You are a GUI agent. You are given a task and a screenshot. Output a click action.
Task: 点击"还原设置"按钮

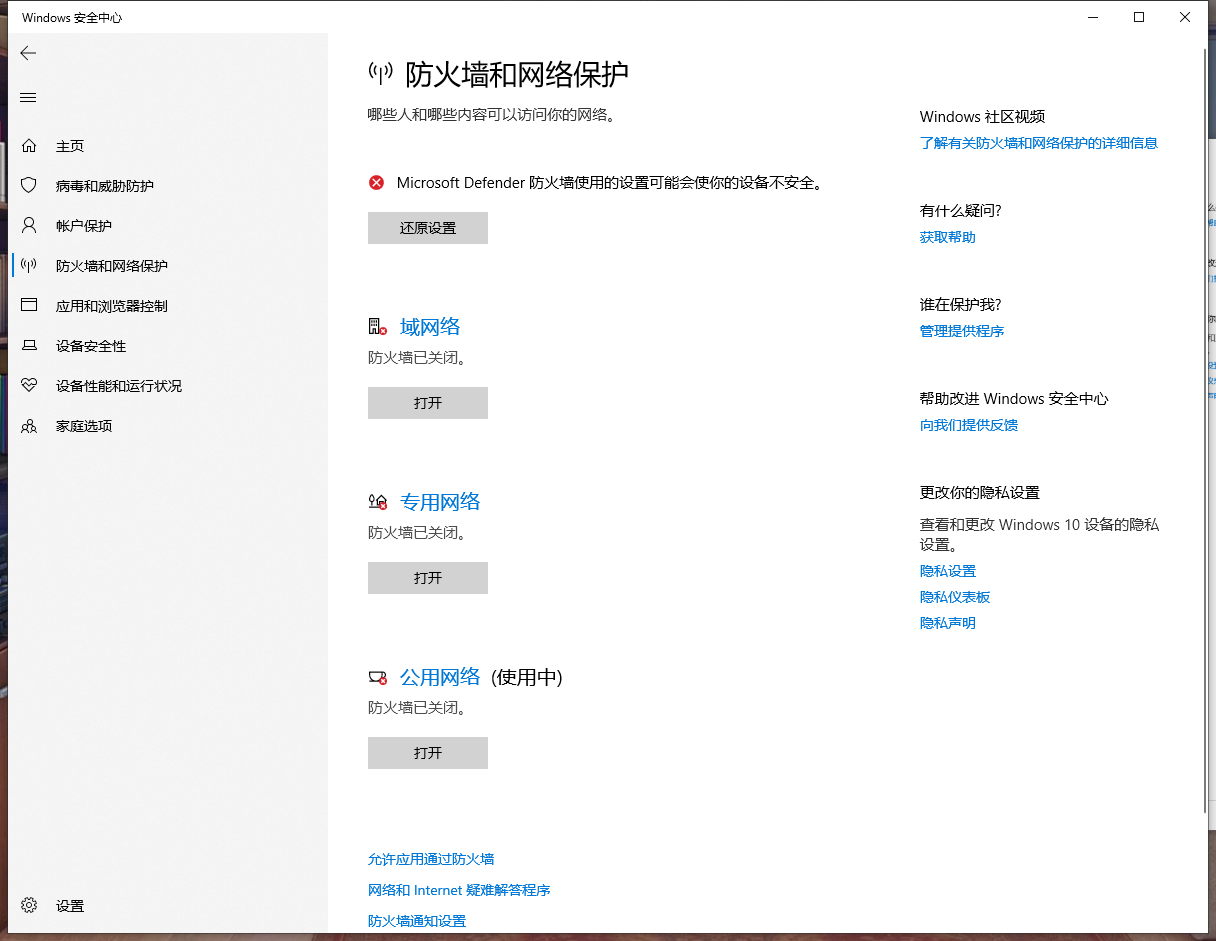(x=428, y=228)
